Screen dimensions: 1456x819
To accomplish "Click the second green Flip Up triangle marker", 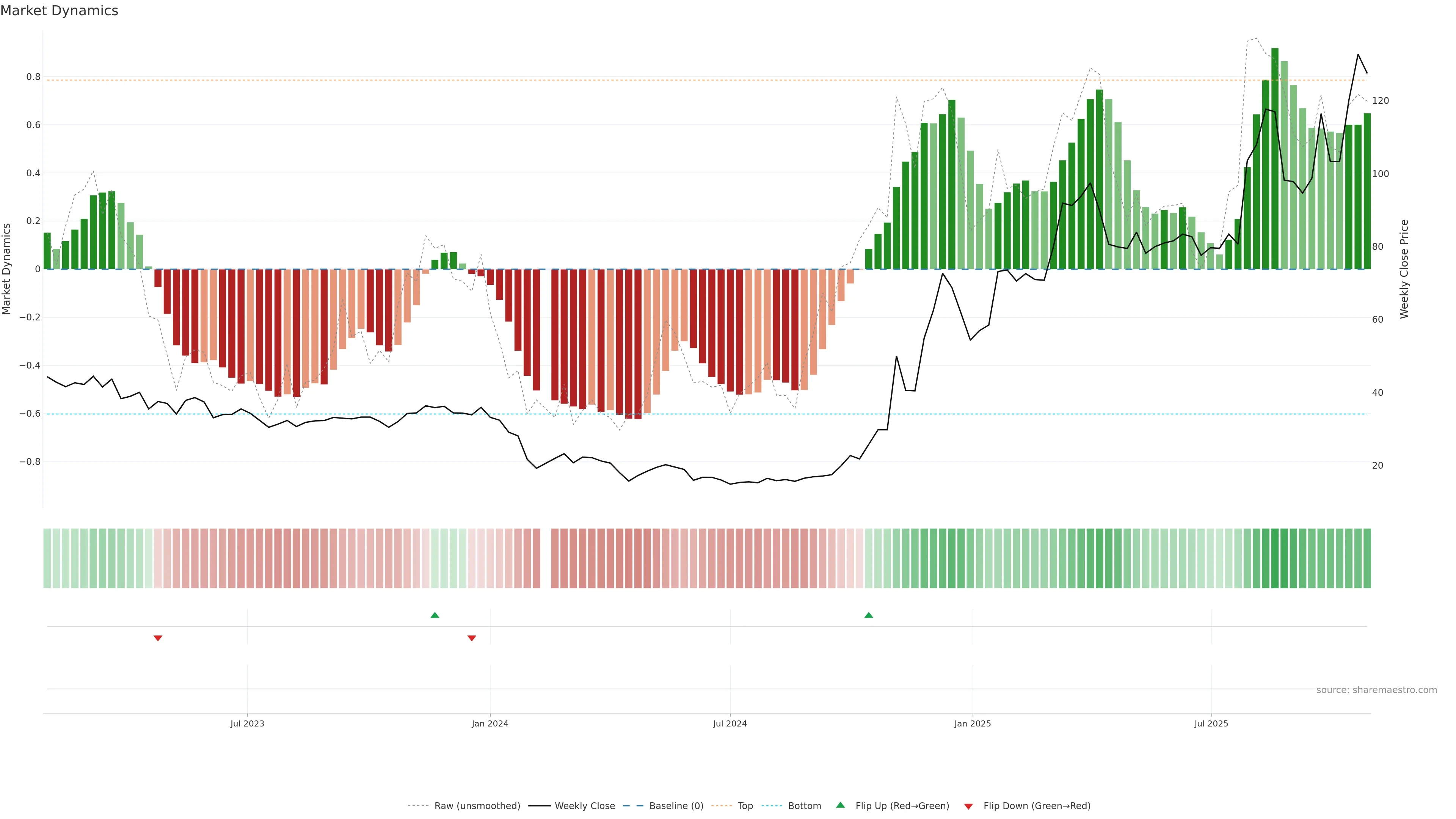I will click(869, 615).
